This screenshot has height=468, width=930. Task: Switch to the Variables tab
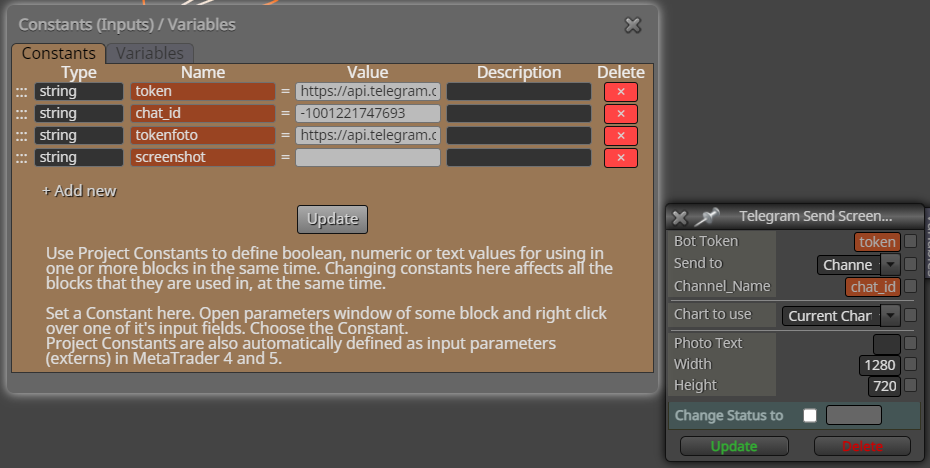[149, 53]
